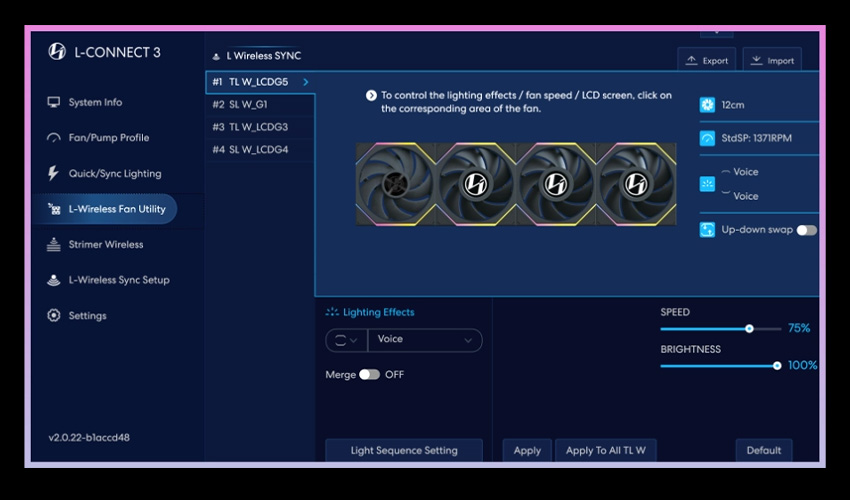Click the StdSP: 1371RPM readout

click(756, 138)
